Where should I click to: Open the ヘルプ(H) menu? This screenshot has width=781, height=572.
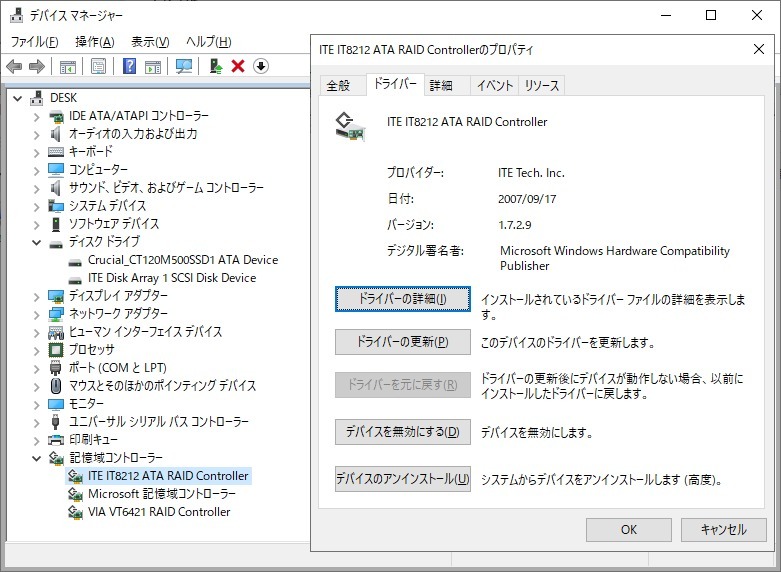pos(209,42)
